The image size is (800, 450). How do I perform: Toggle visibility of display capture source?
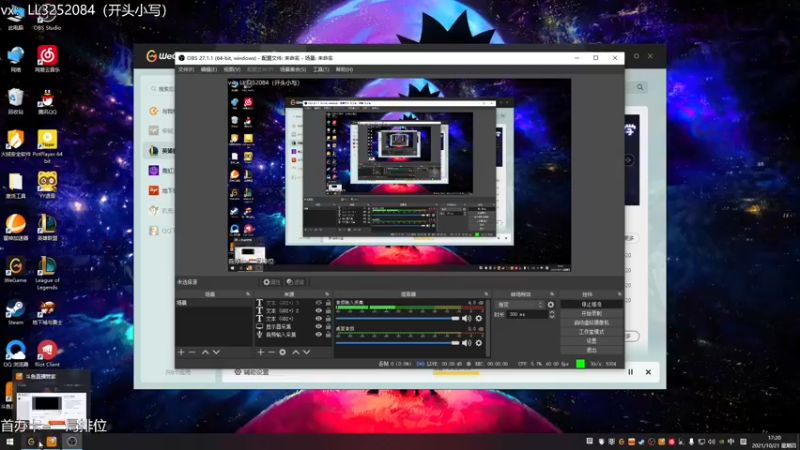318,327
